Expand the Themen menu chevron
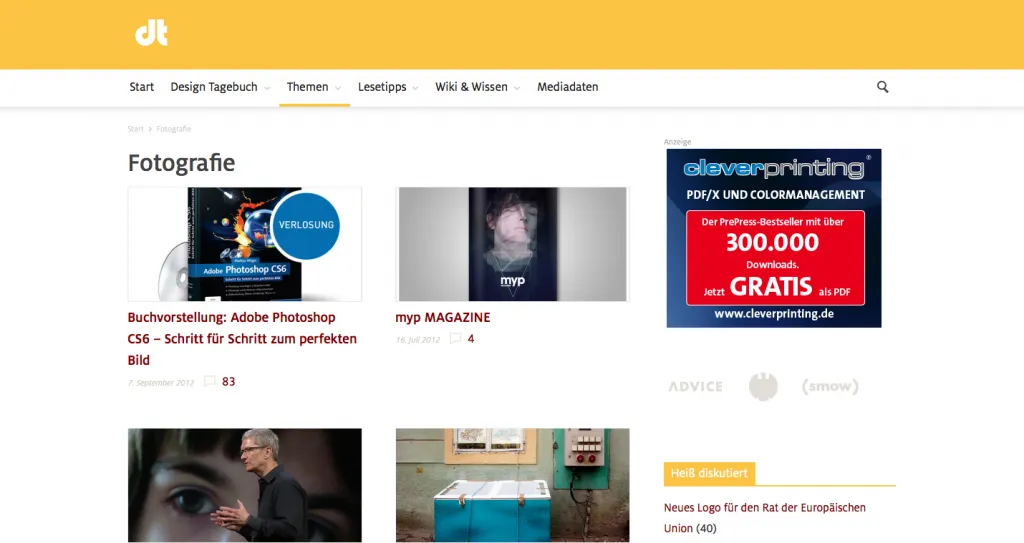This screenshot has width=1024, height=543. click(338, 88)
